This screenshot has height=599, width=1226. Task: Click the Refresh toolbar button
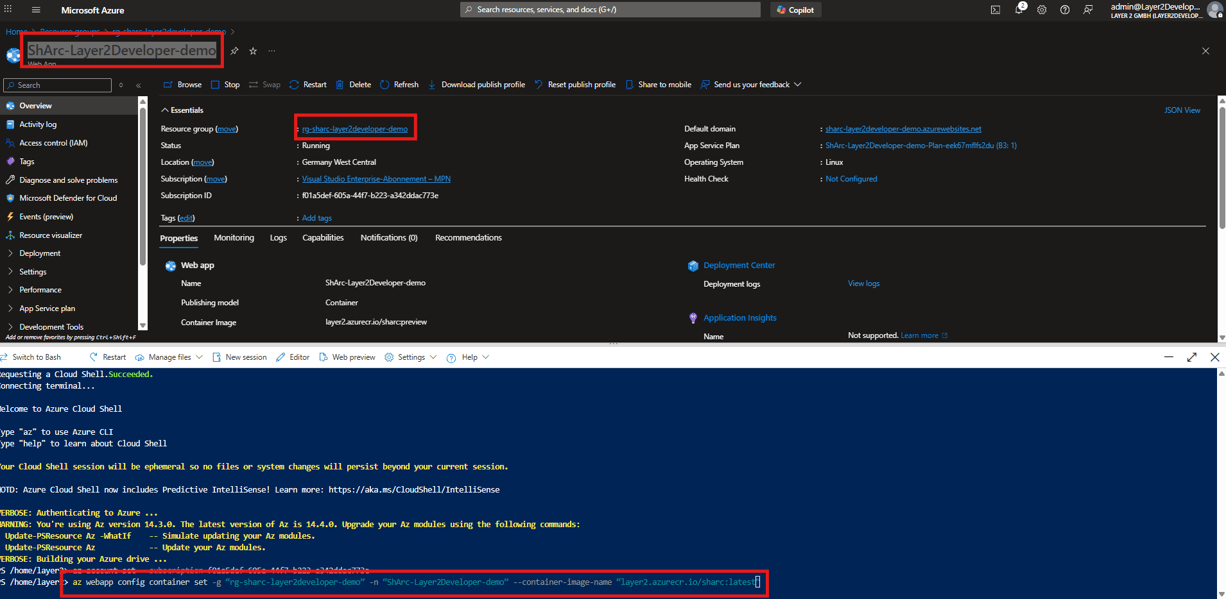click(398, 85)
